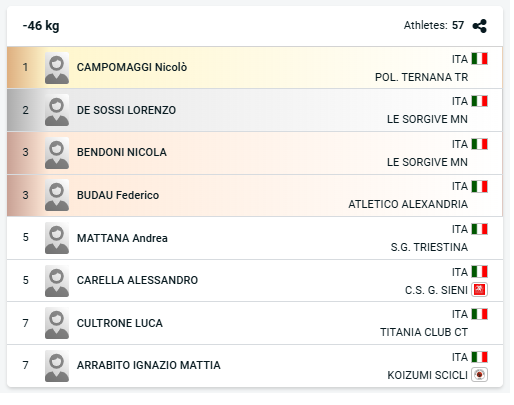Open athlete name CAMPOMAGGI Nicolò

tap(132, 67)
